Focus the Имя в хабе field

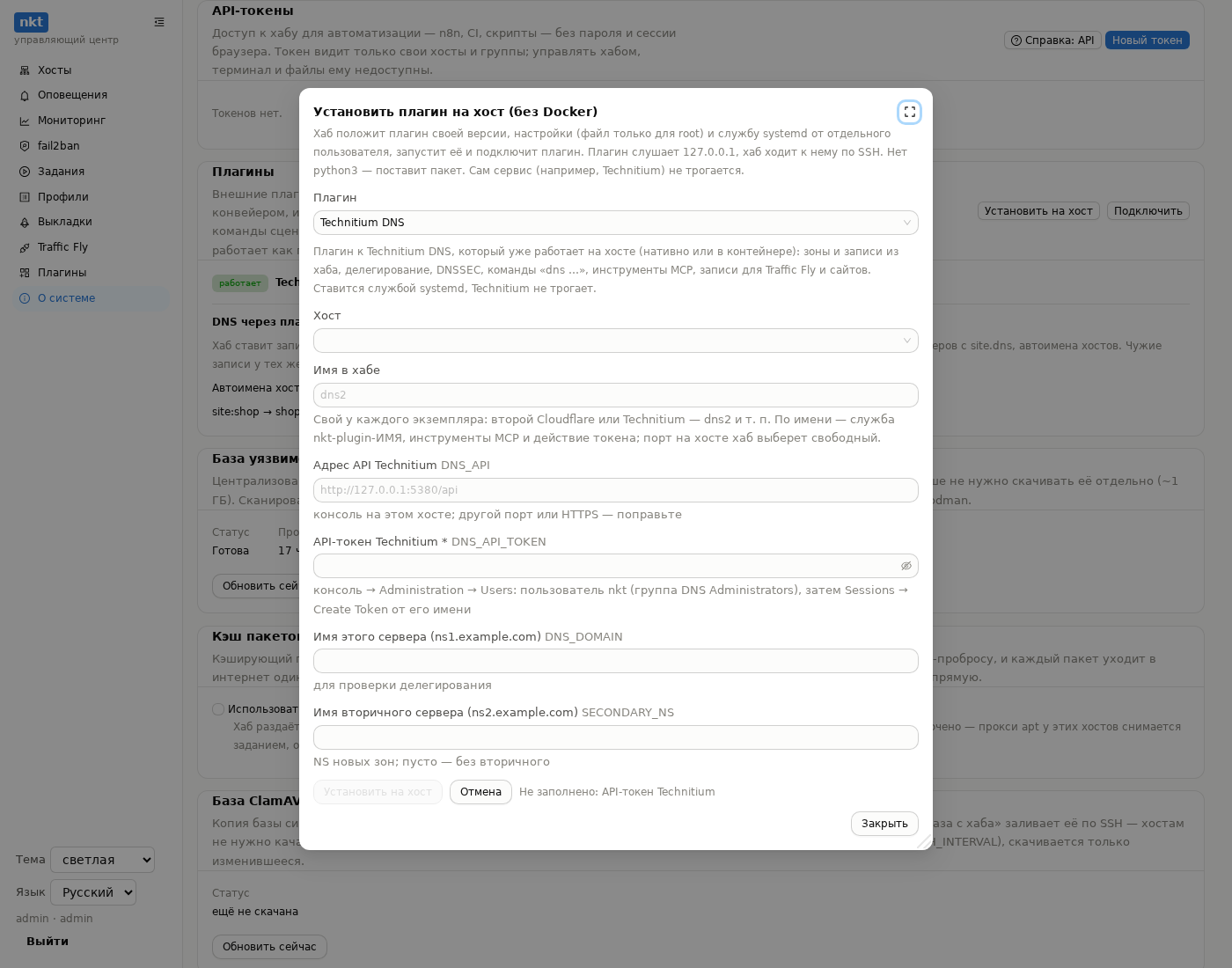click(616, 395)
